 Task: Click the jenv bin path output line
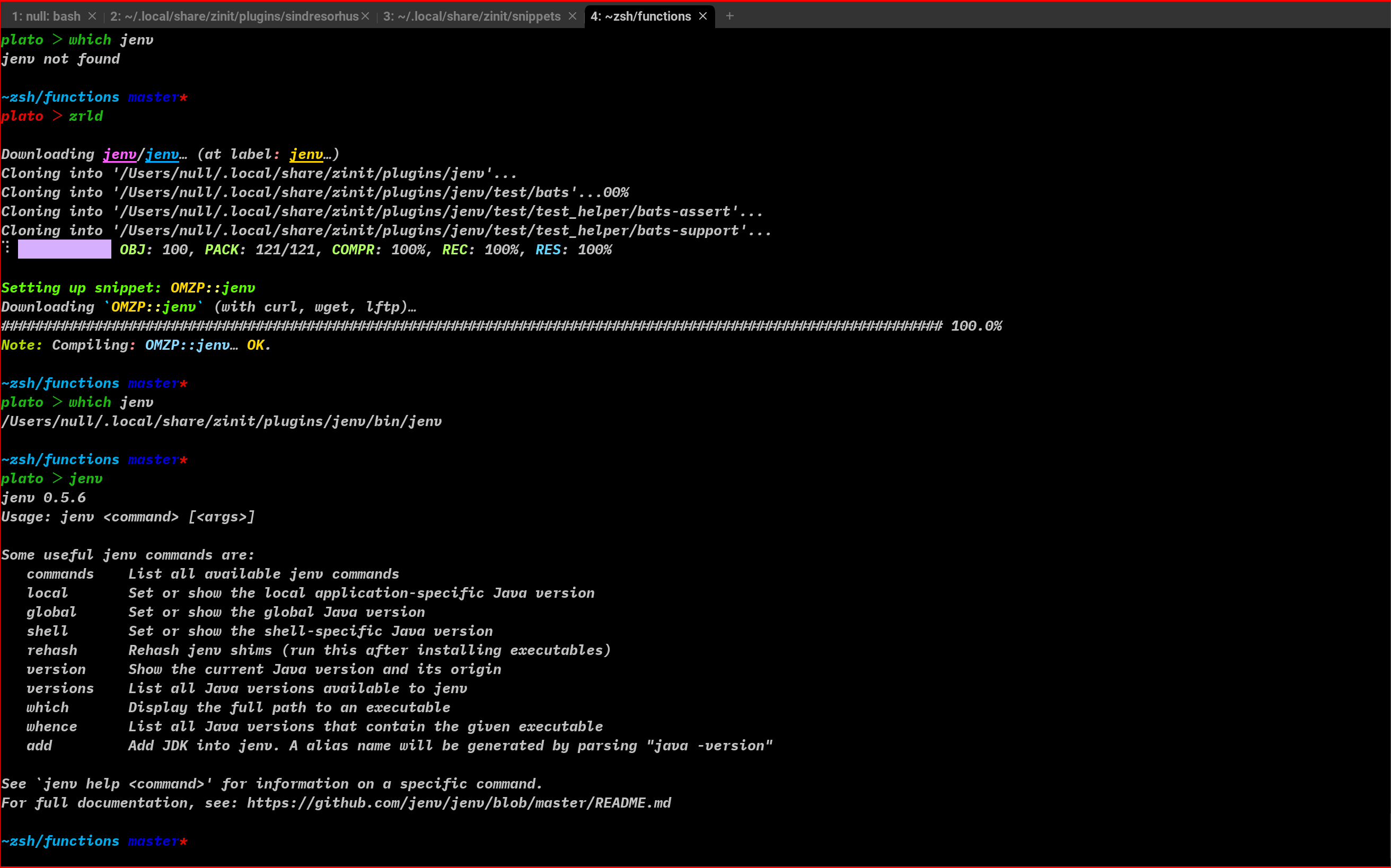(221, 421)
